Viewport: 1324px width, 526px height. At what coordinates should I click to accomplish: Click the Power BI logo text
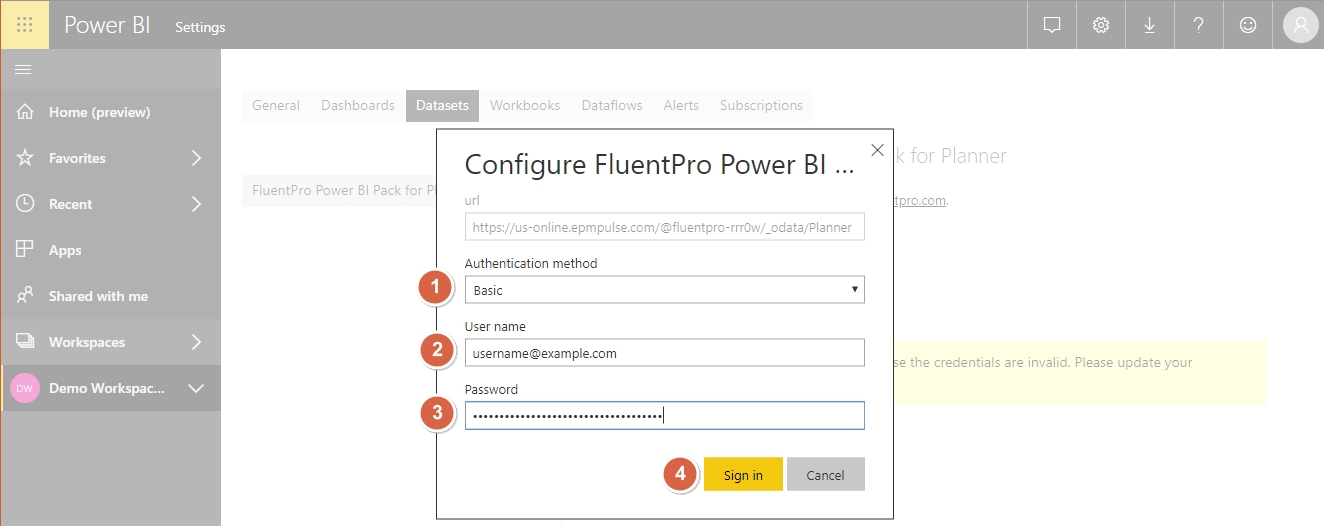(x=107, y=26)
